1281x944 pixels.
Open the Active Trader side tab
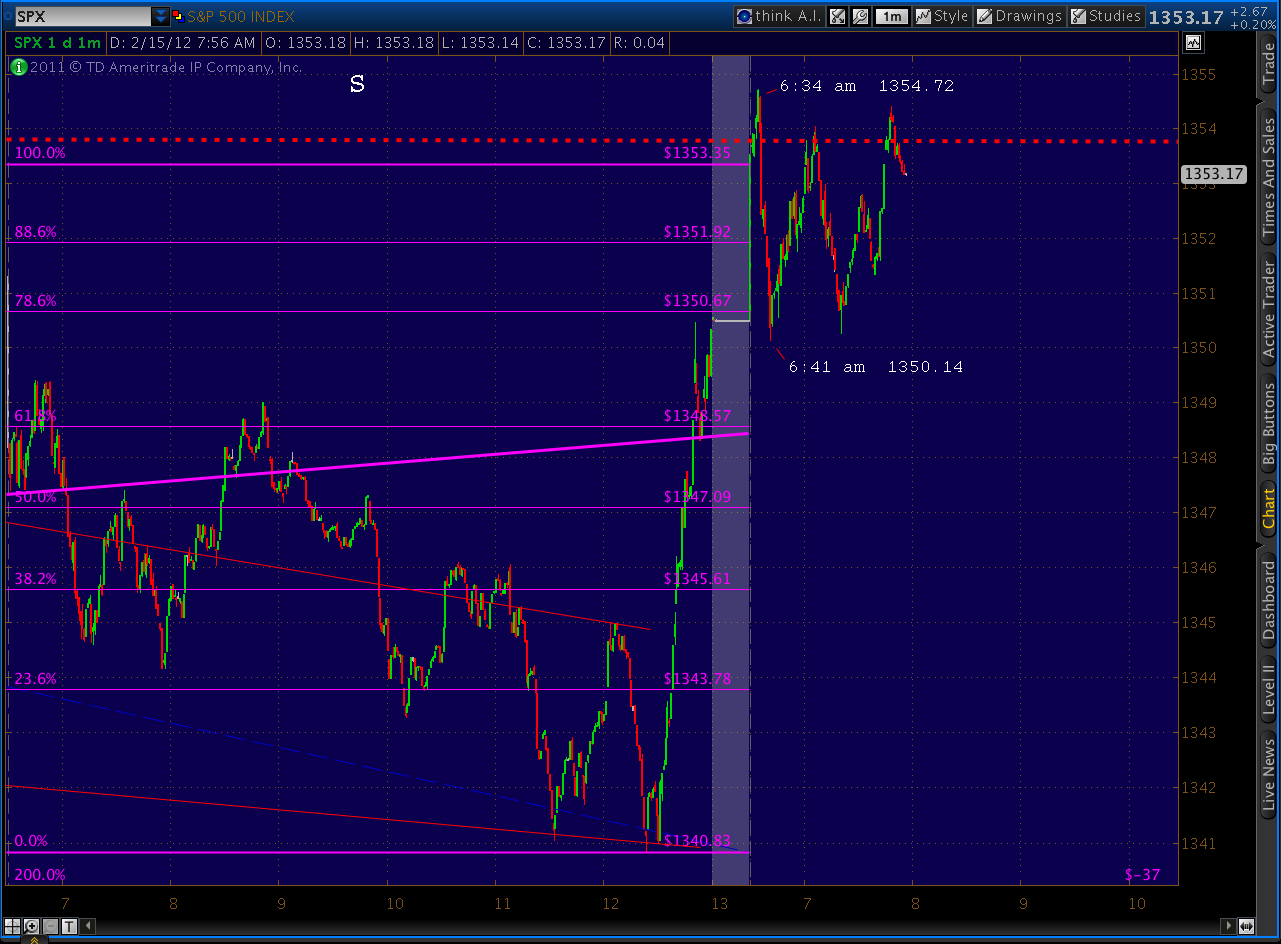coord(1269,310)
